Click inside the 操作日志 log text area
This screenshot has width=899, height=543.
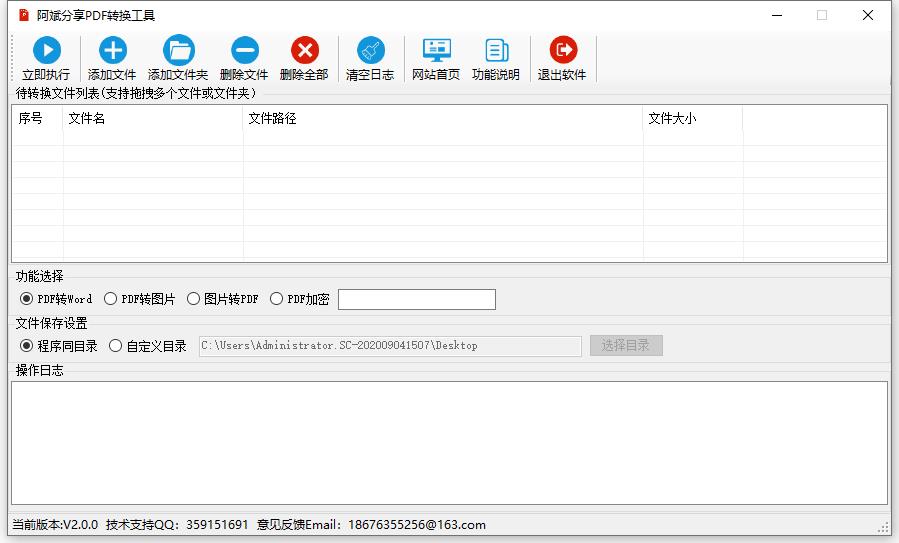pos(449,442)
